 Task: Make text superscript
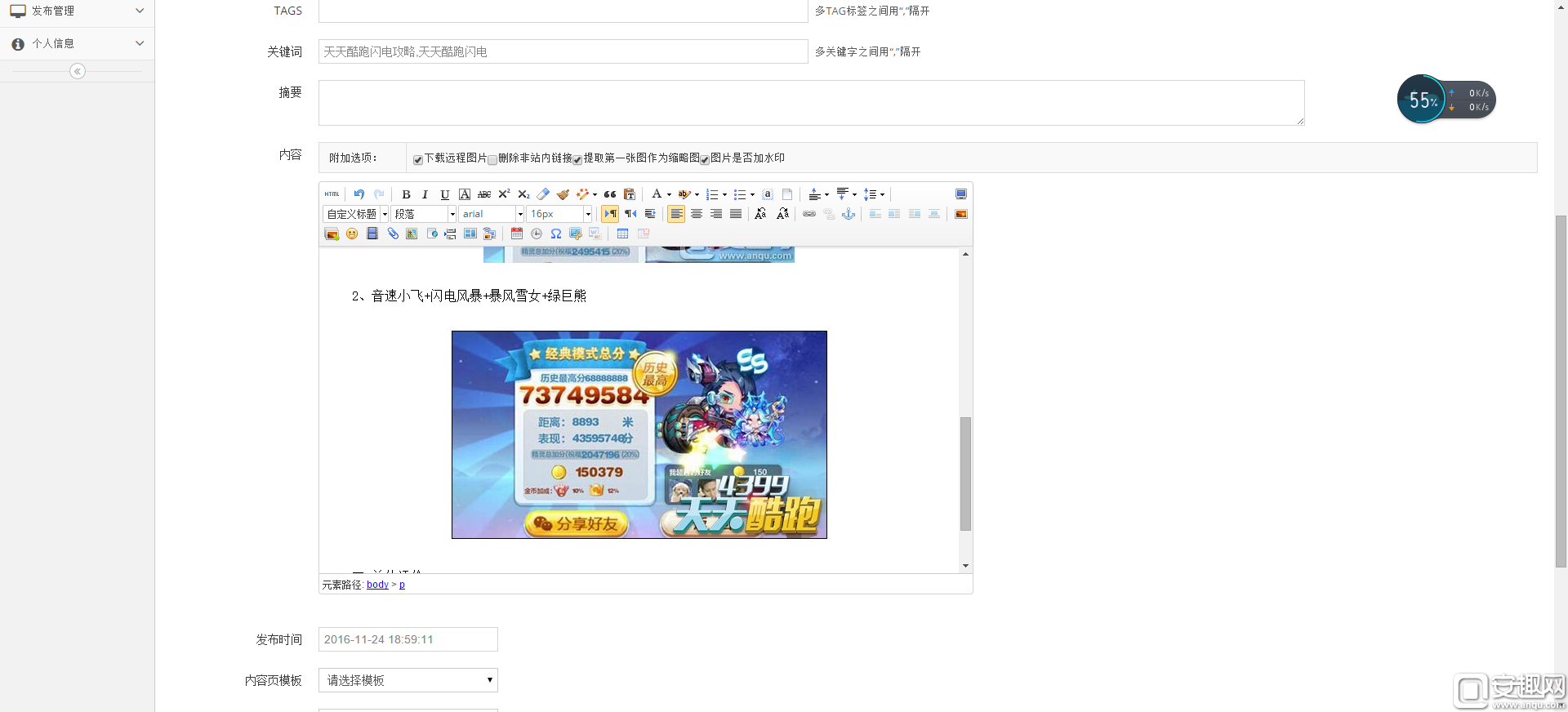(504, 194)
